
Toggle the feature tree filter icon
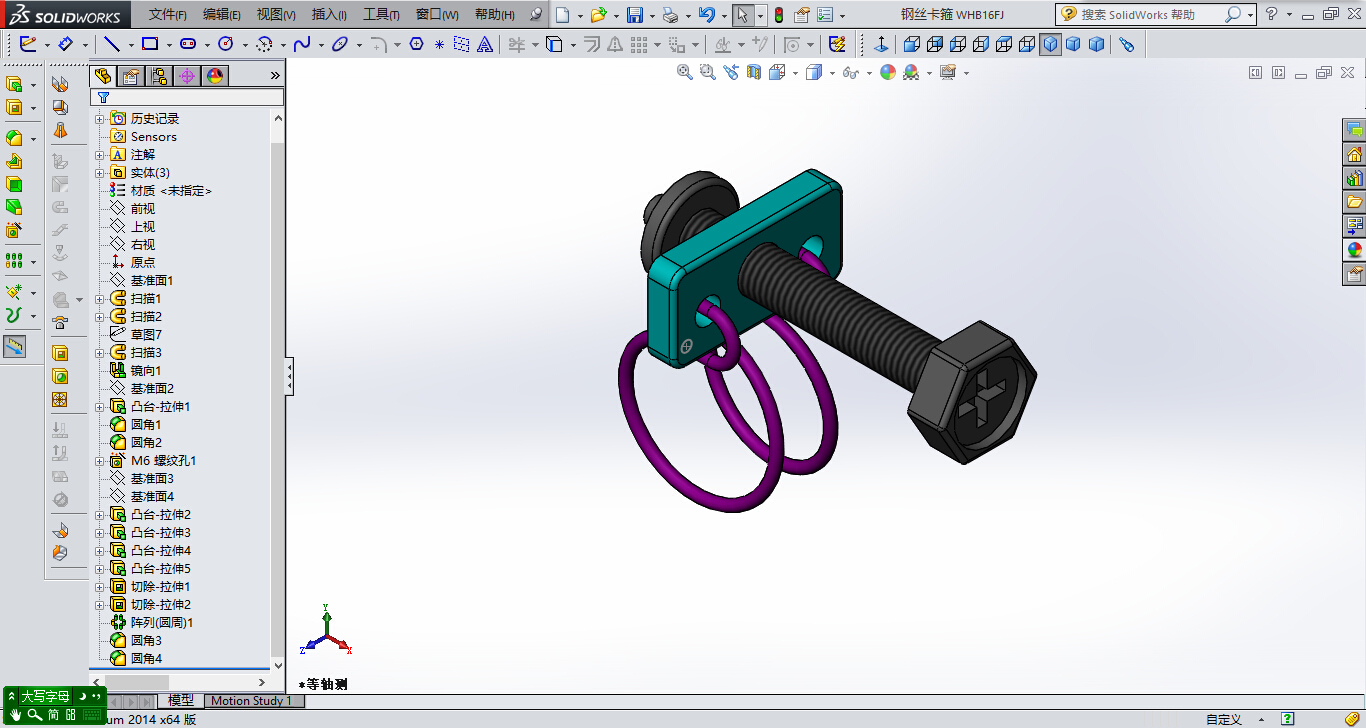point(103,97)
